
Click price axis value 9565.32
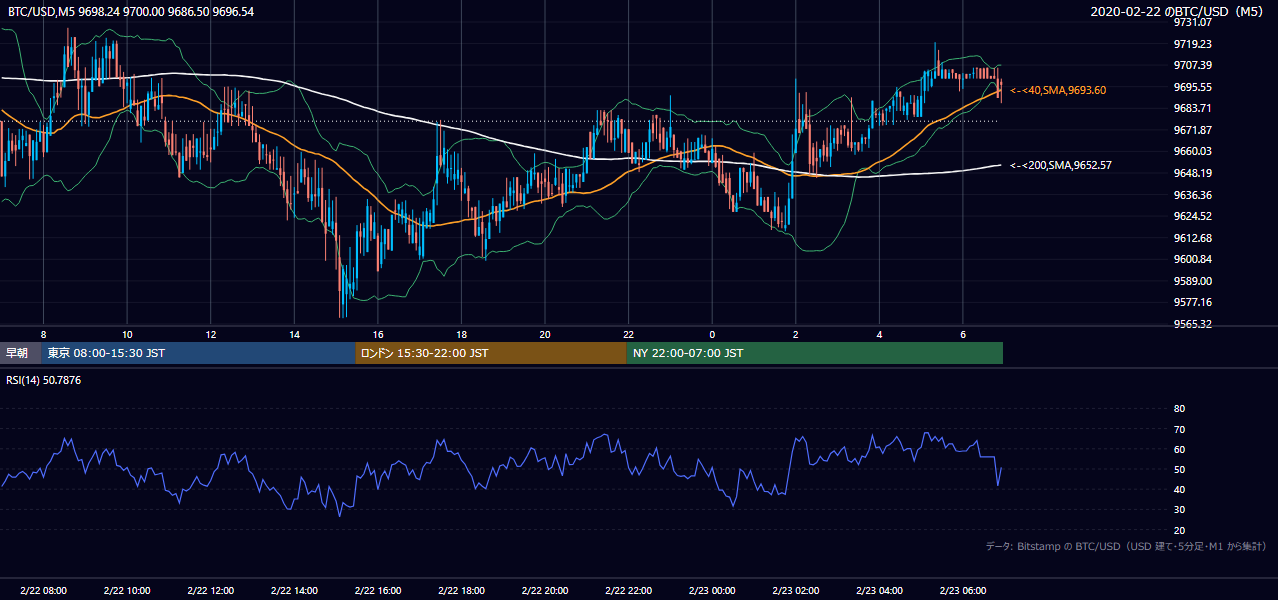click(1193, 324)
